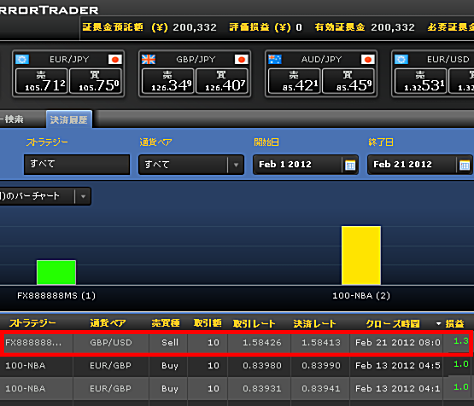Click the GBP/JPY buy price 126.407

point(222,81)
